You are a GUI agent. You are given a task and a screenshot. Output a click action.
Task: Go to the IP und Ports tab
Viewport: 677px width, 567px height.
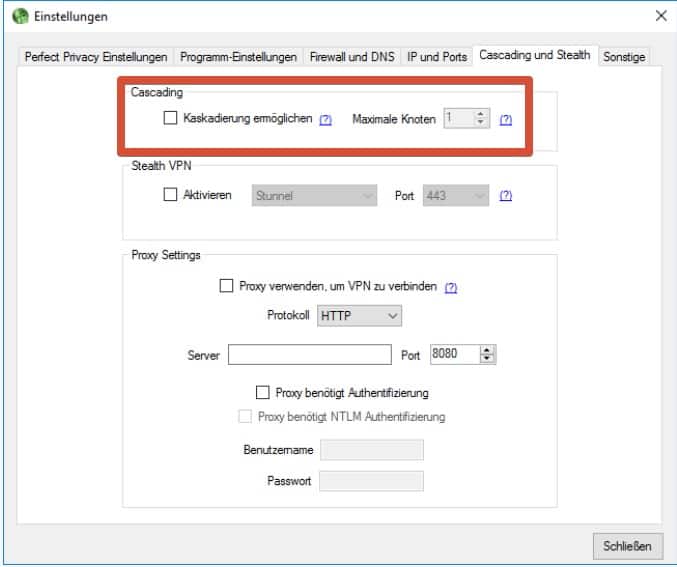pyautogui.click(x=437, y=57)
